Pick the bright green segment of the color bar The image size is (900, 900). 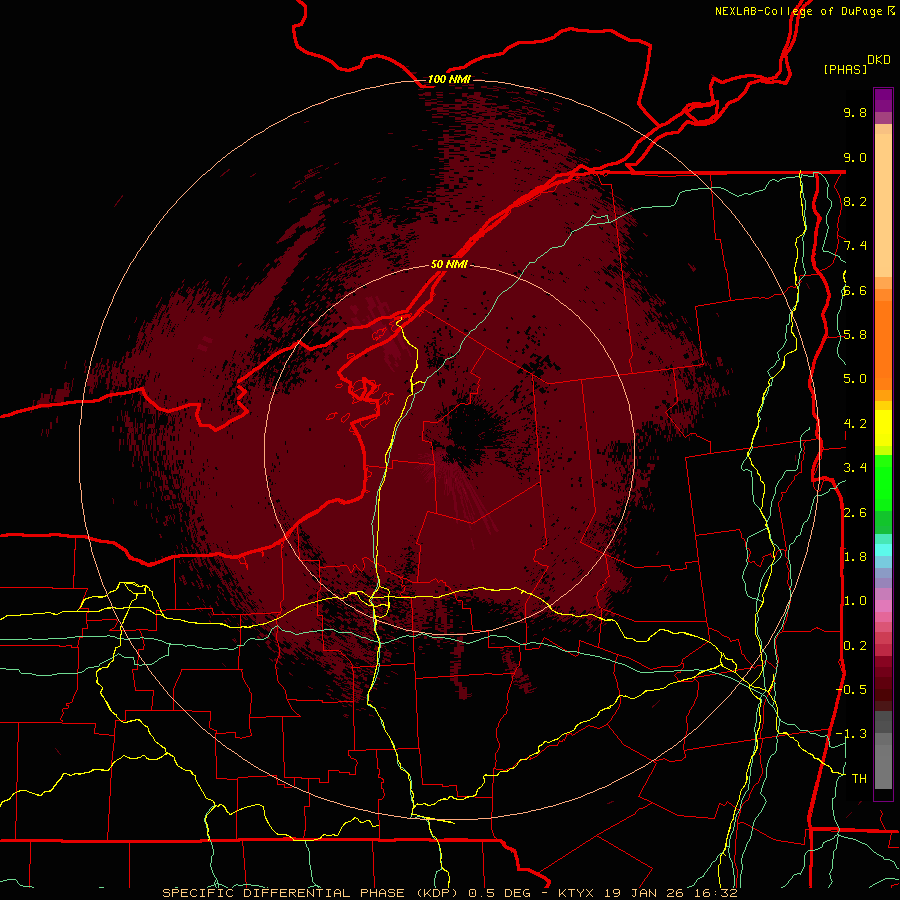coord(883,482)
